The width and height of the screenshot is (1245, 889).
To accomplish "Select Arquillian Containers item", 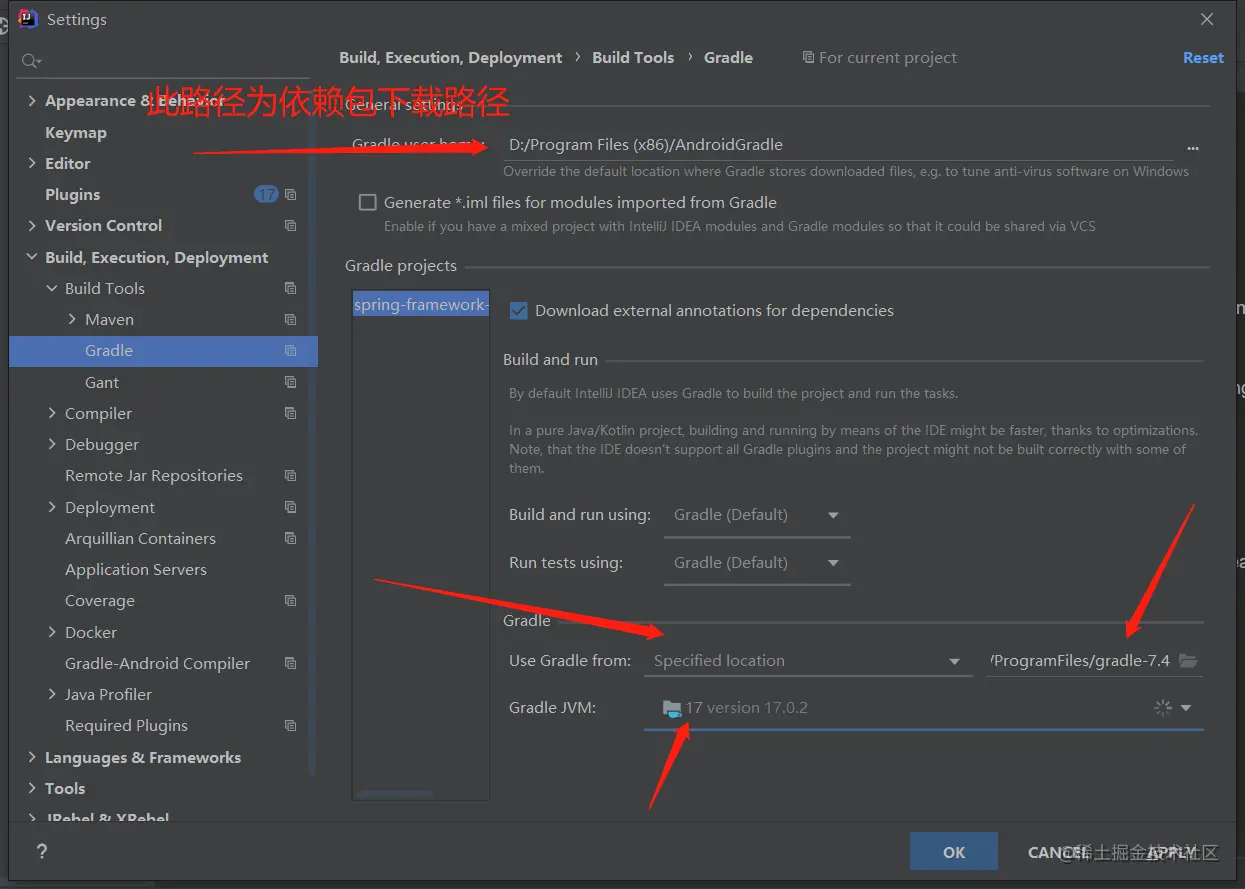I will (141, 538).
